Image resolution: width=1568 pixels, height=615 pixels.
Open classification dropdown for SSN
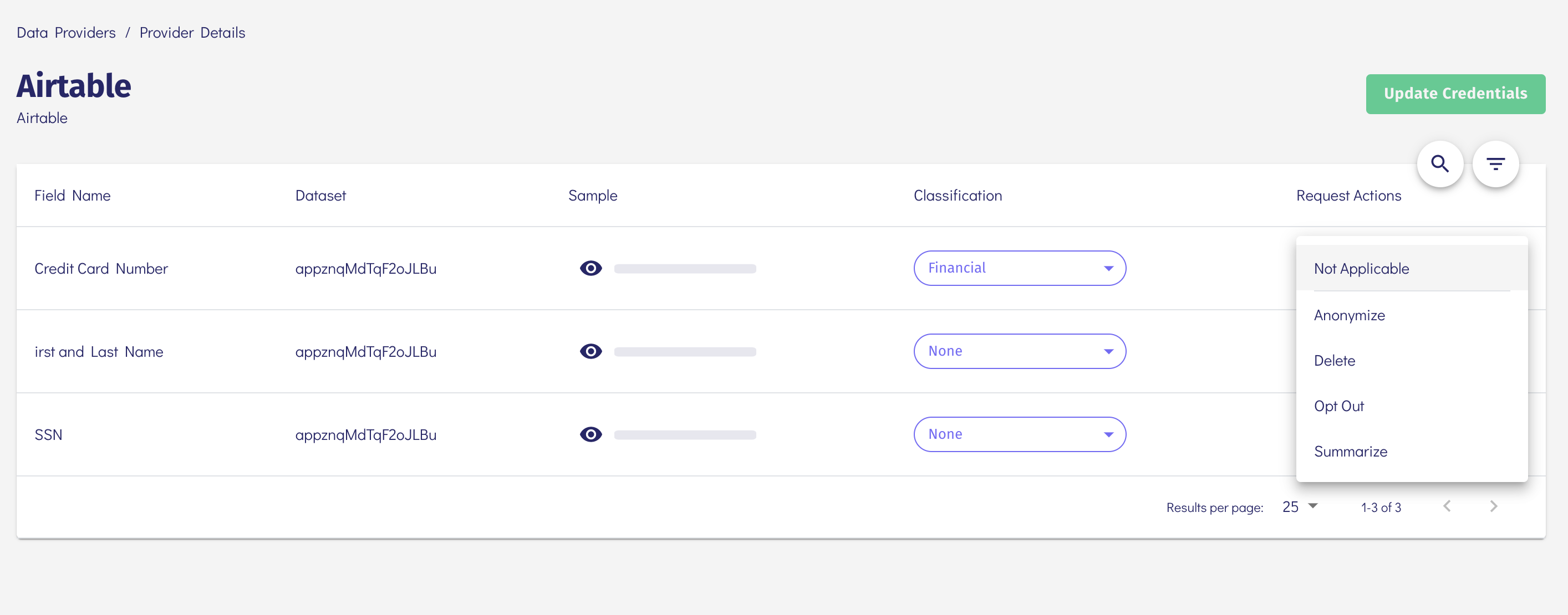click(1020, 434)
